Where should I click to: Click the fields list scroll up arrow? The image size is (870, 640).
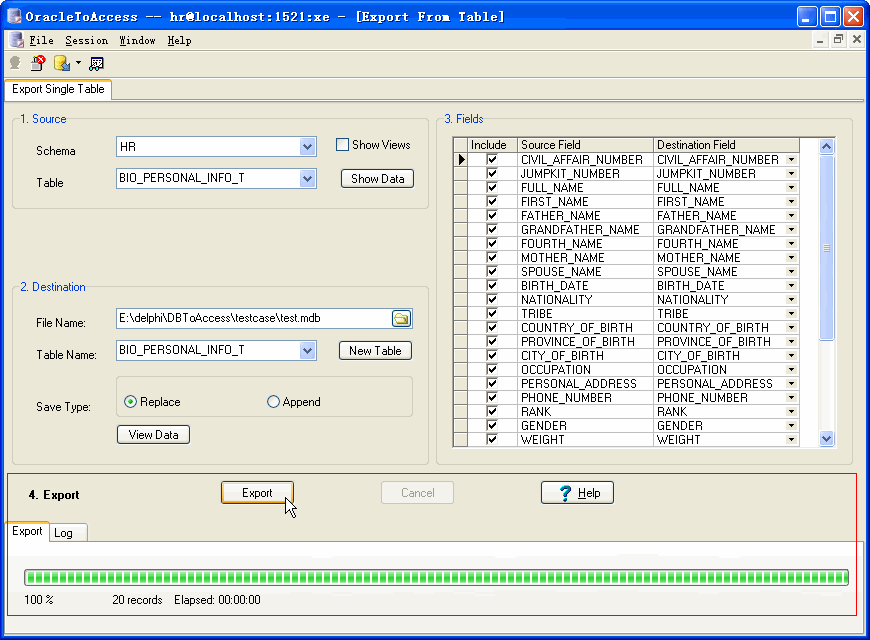point(826,147)
